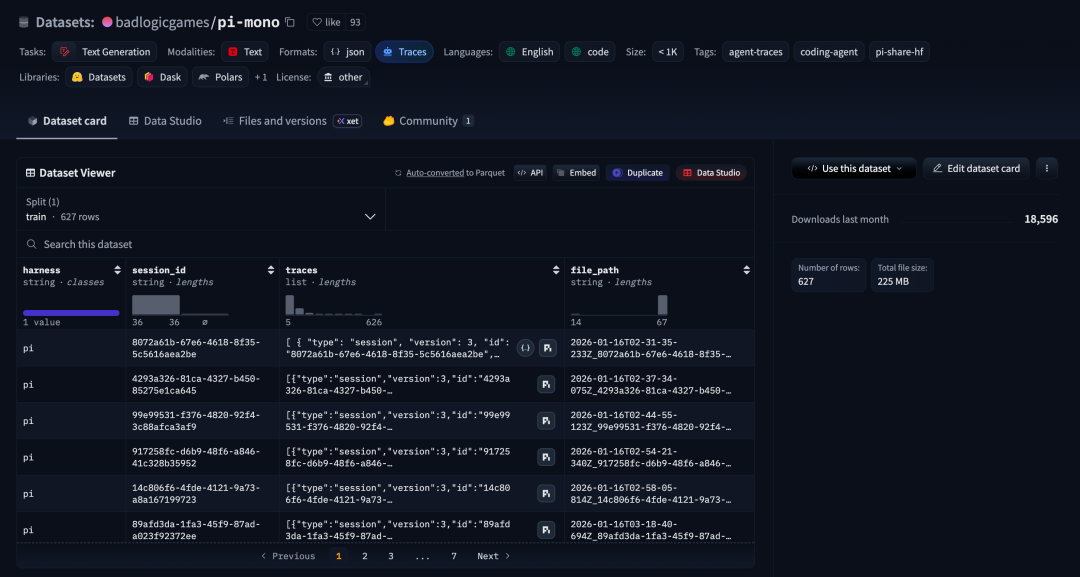Screen dimensions: 1080x577
Task: Open the API code icon button
Action: point(530,173)
